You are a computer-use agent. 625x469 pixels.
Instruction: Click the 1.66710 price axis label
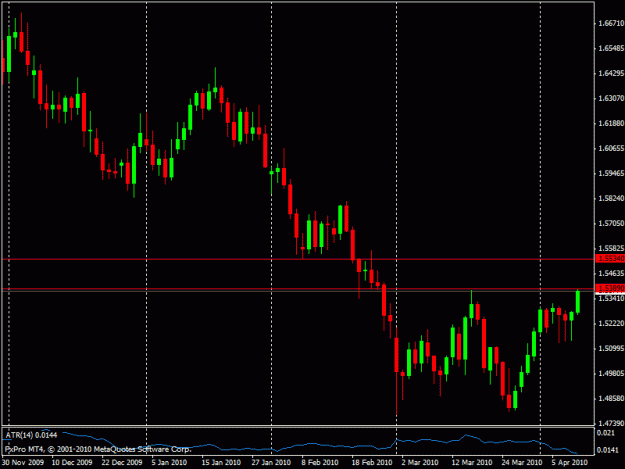(611, 24)
